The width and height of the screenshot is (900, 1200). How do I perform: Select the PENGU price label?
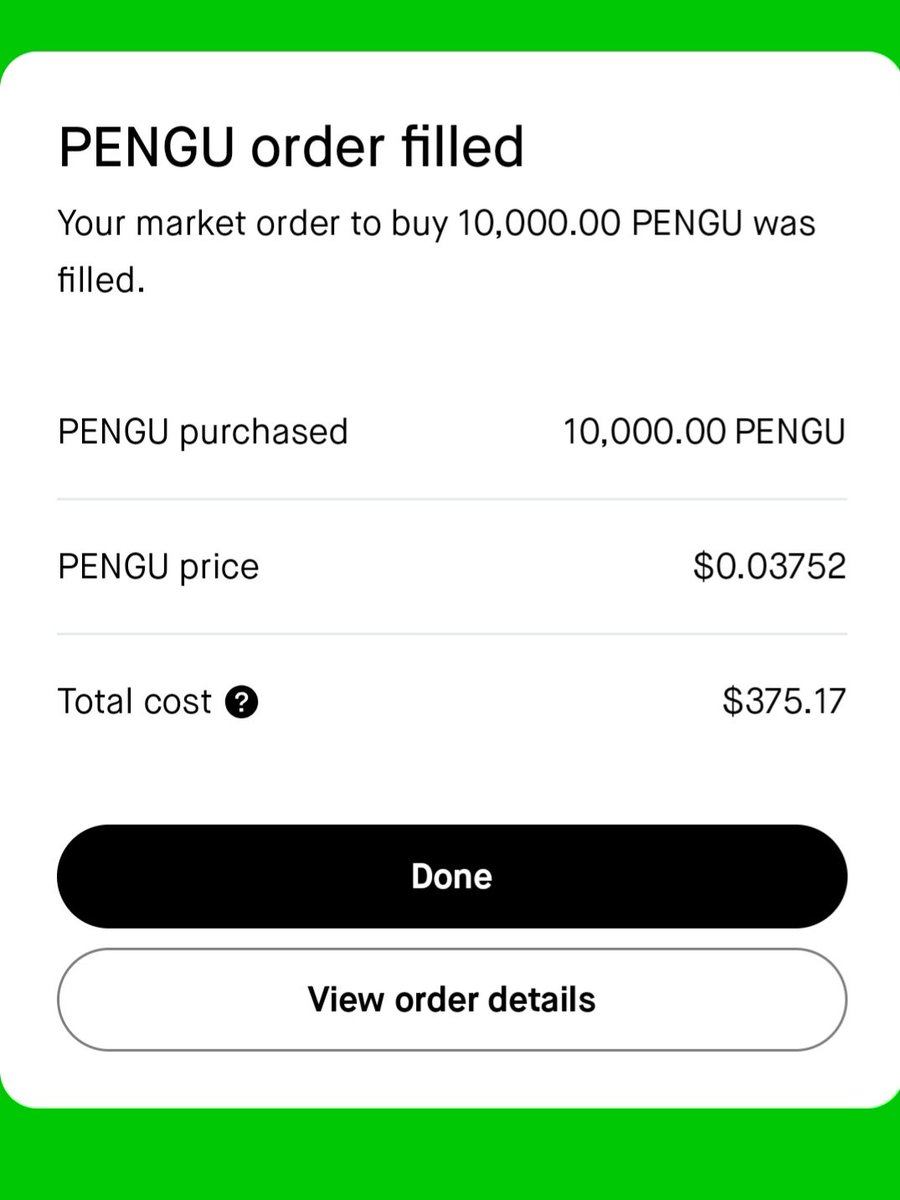[x=158, y=567]
